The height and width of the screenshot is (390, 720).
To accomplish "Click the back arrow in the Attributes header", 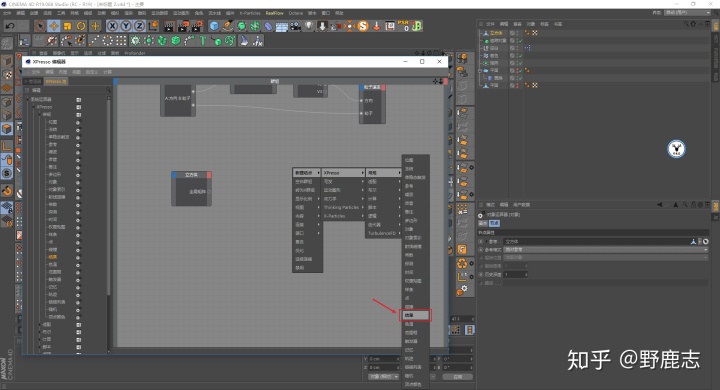I will pyautogui.click(x=660, y=205).
